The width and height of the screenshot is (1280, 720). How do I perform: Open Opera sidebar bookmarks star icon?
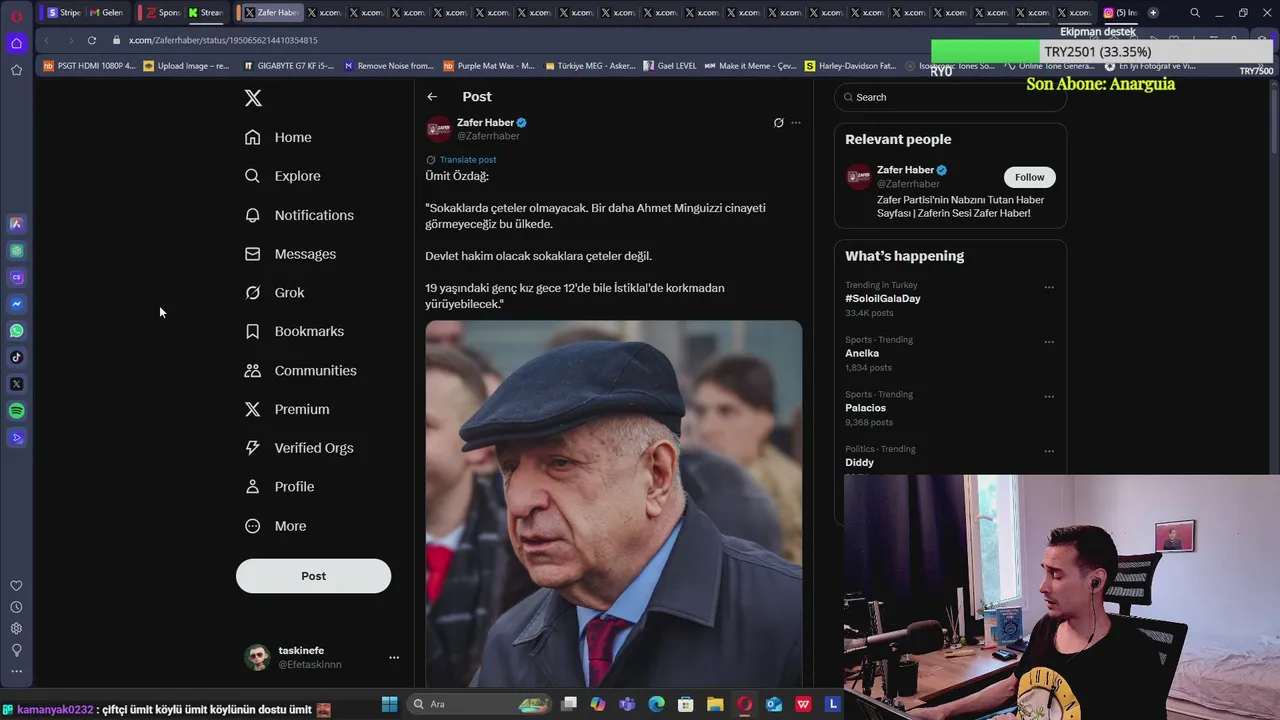16,70
